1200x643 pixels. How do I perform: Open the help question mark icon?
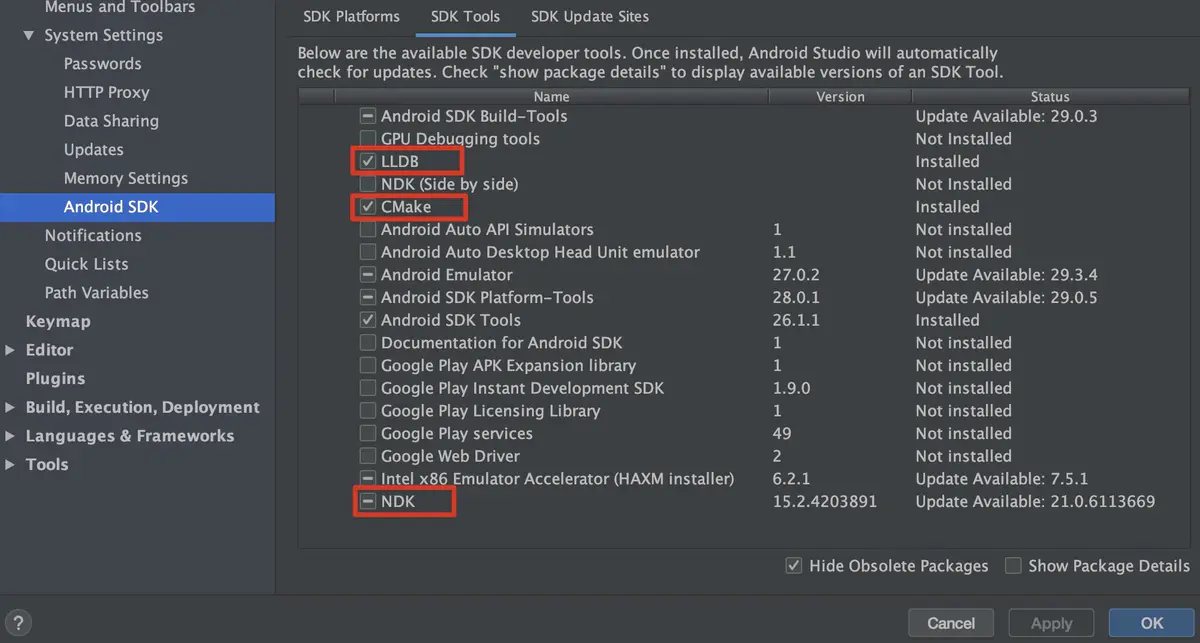point(18,622)
